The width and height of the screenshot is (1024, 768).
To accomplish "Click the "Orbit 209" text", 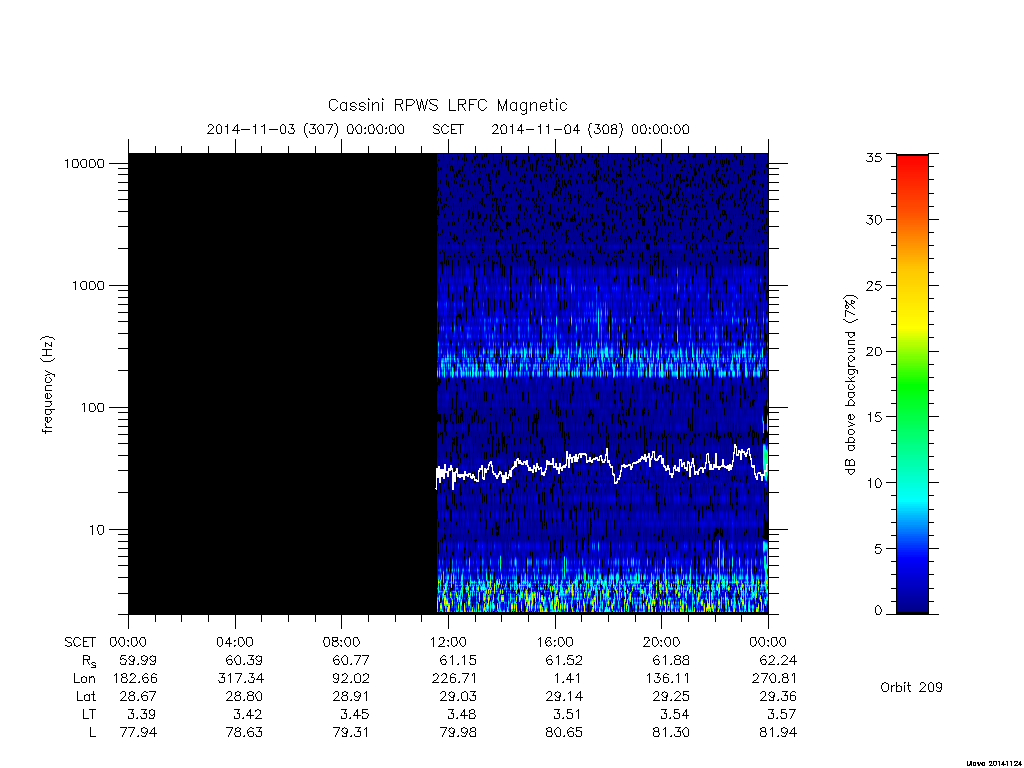I will click(911, 687).
